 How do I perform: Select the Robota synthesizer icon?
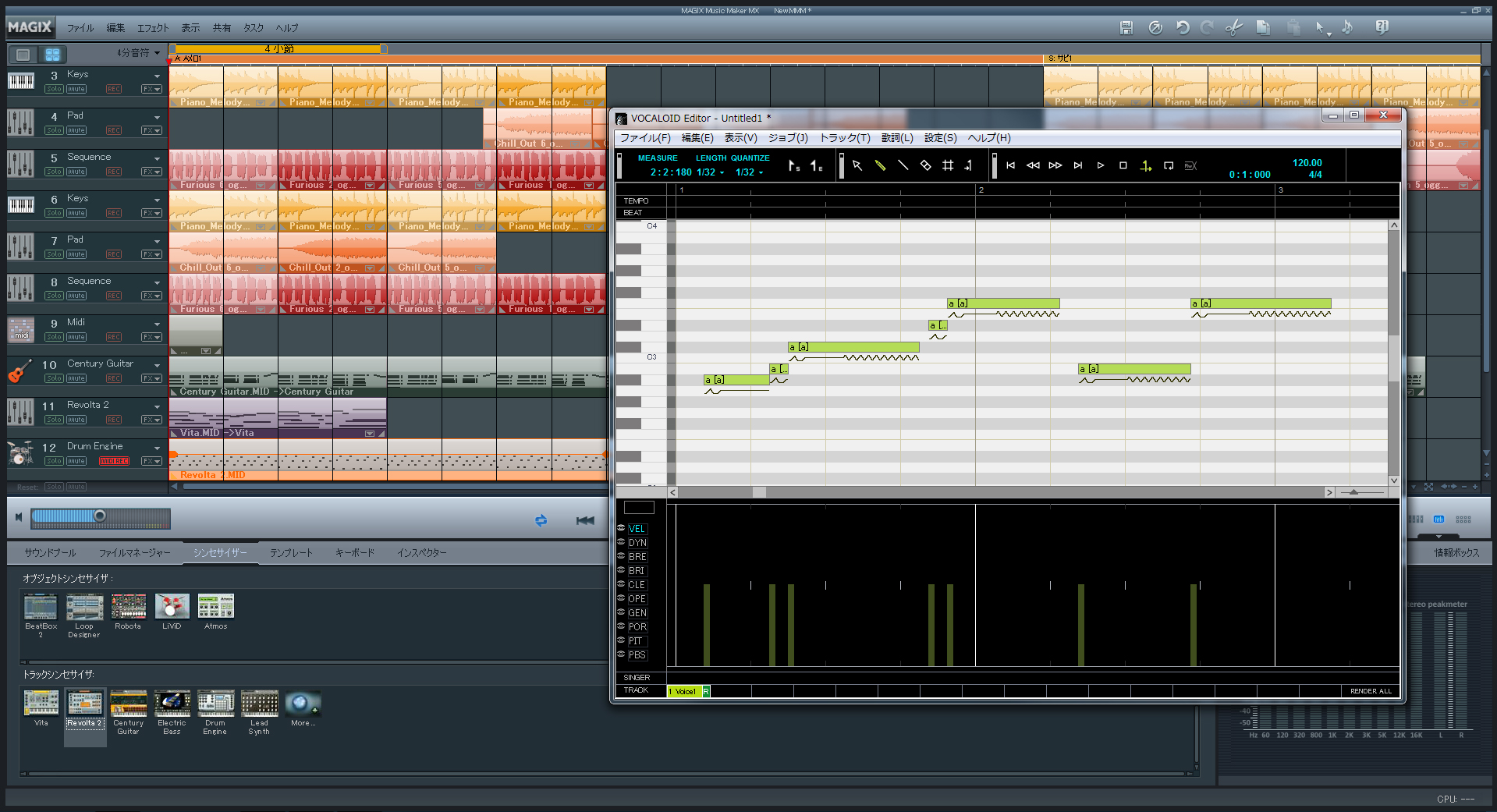click(x=128, y=607)
